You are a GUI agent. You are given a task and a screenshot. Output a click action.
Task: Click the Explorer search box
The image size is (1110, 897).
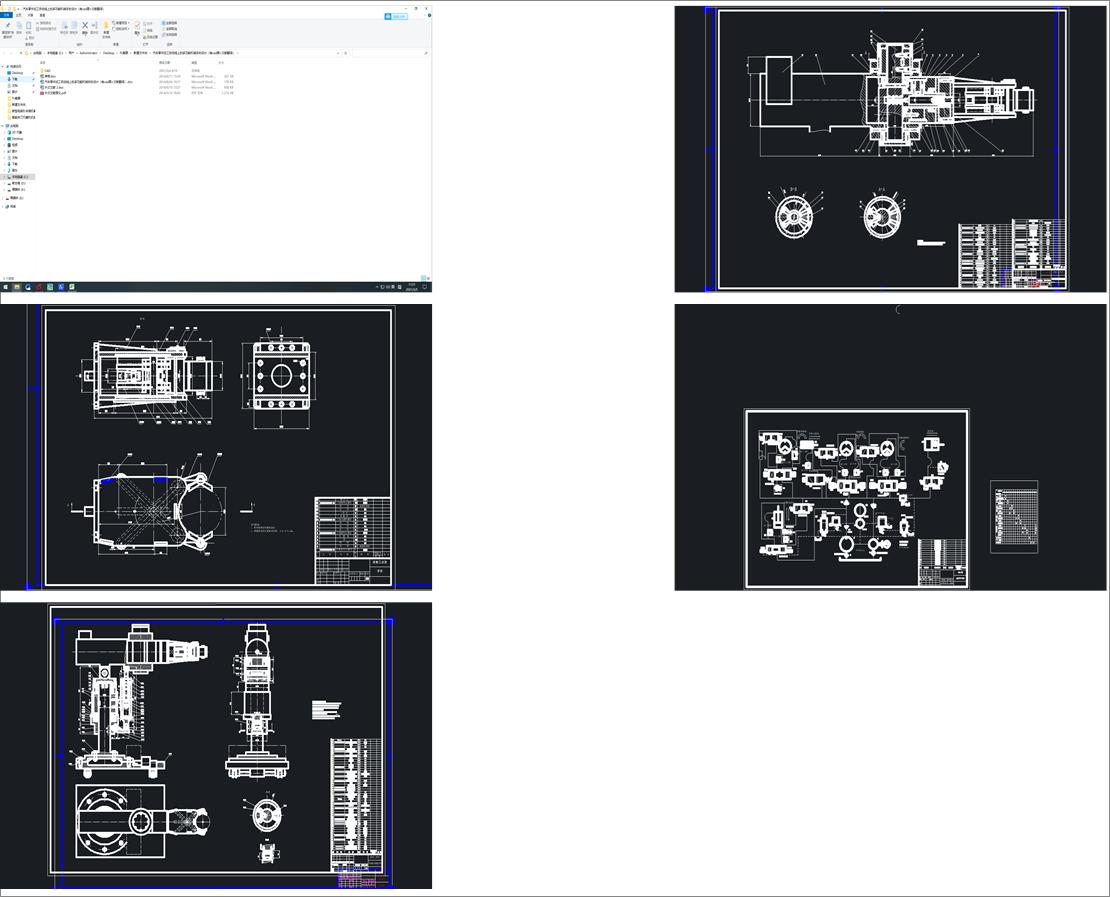click(x=389, y=53)
